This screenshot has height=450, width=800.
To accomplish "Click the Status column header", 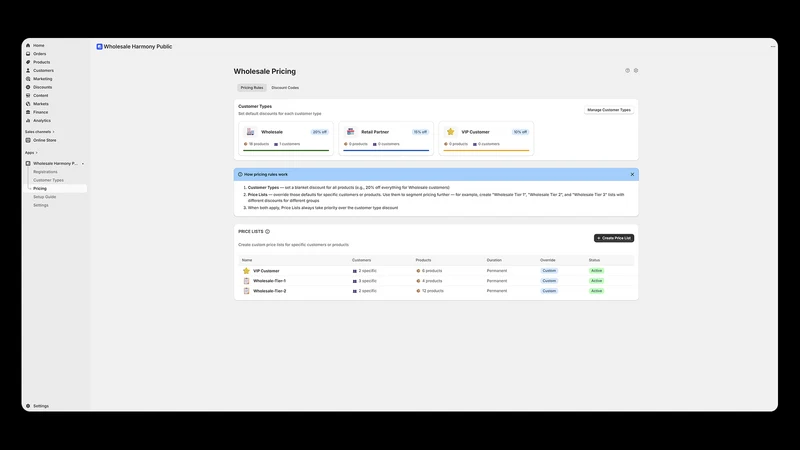I will [594, 260].
